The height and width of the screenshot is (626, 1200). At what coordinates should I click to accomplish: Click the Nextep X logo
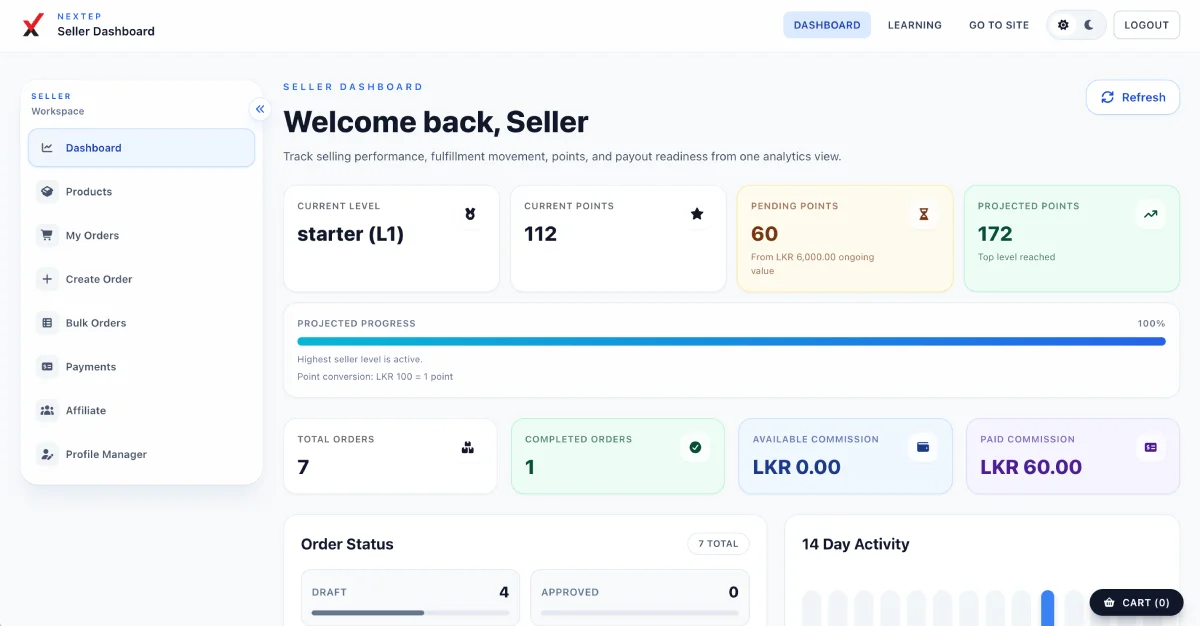point(33,25)
